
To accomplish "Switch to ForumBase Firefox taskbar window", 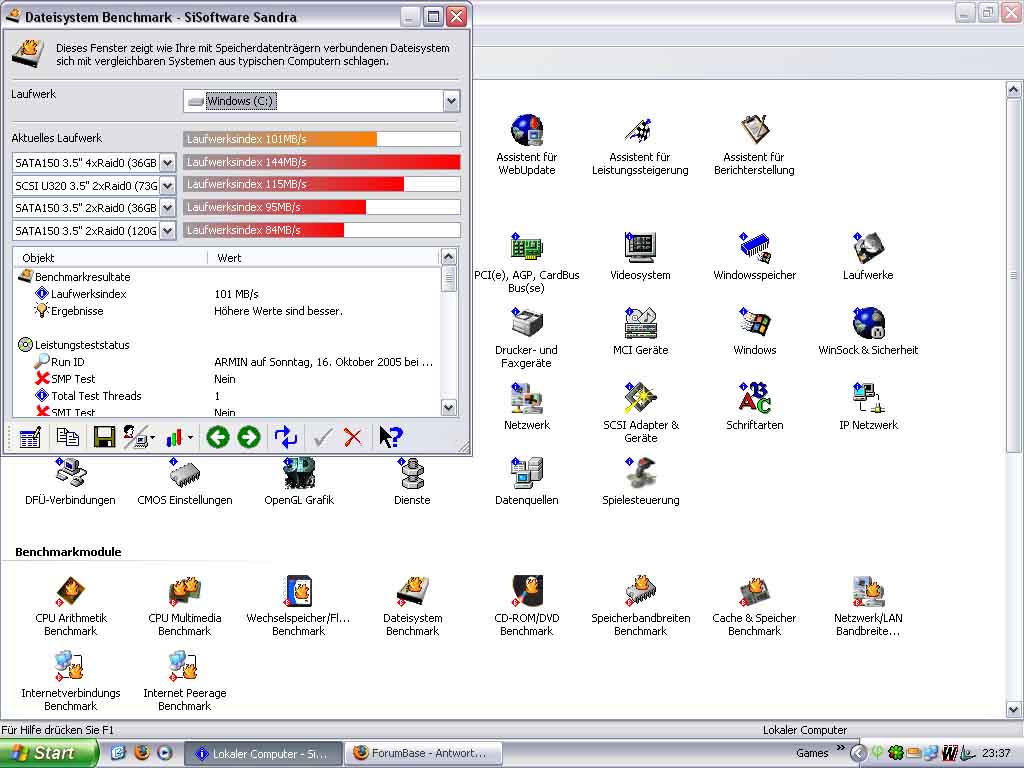I will pyautogui.click(x=423, y=754).
